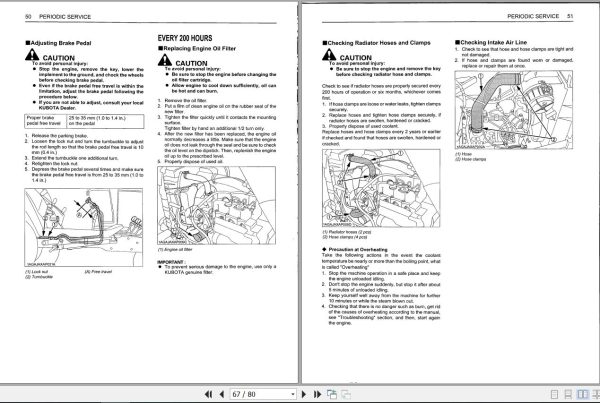Click the radiator hoses engine illustration

click(x=381, y=188)
